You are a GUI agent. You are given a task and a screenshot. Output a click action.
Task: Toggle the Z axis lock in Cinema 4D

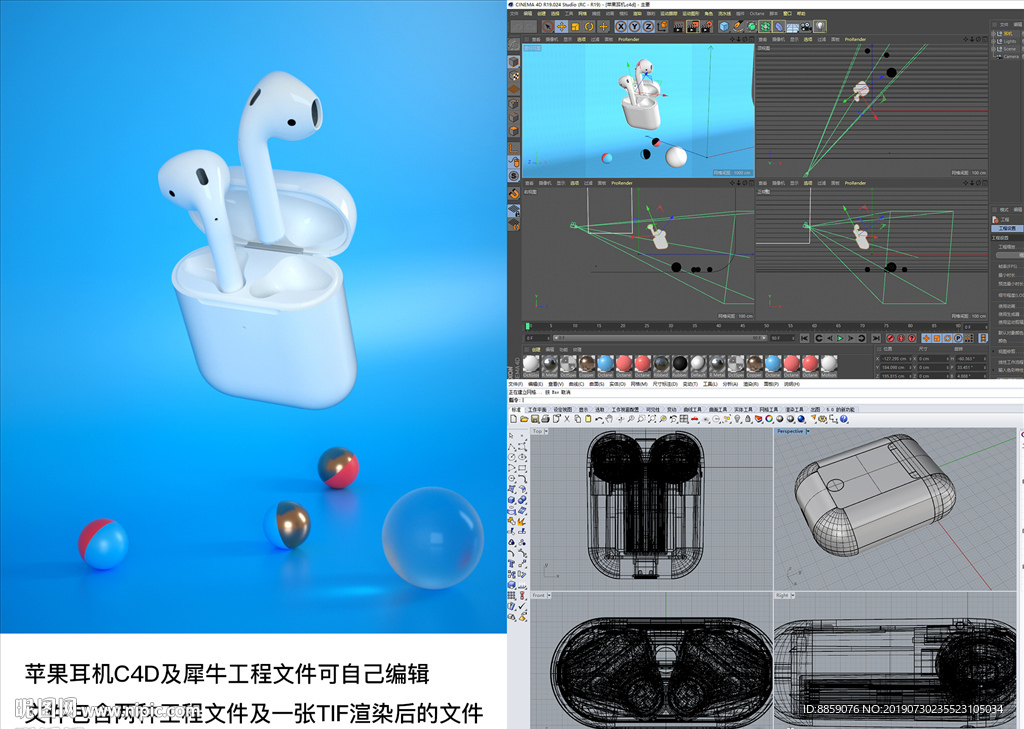click(648, 26)
